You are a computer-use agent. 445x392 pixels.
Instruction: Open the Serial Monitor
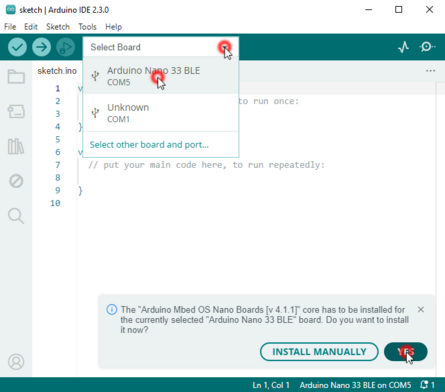click(427, 47)
